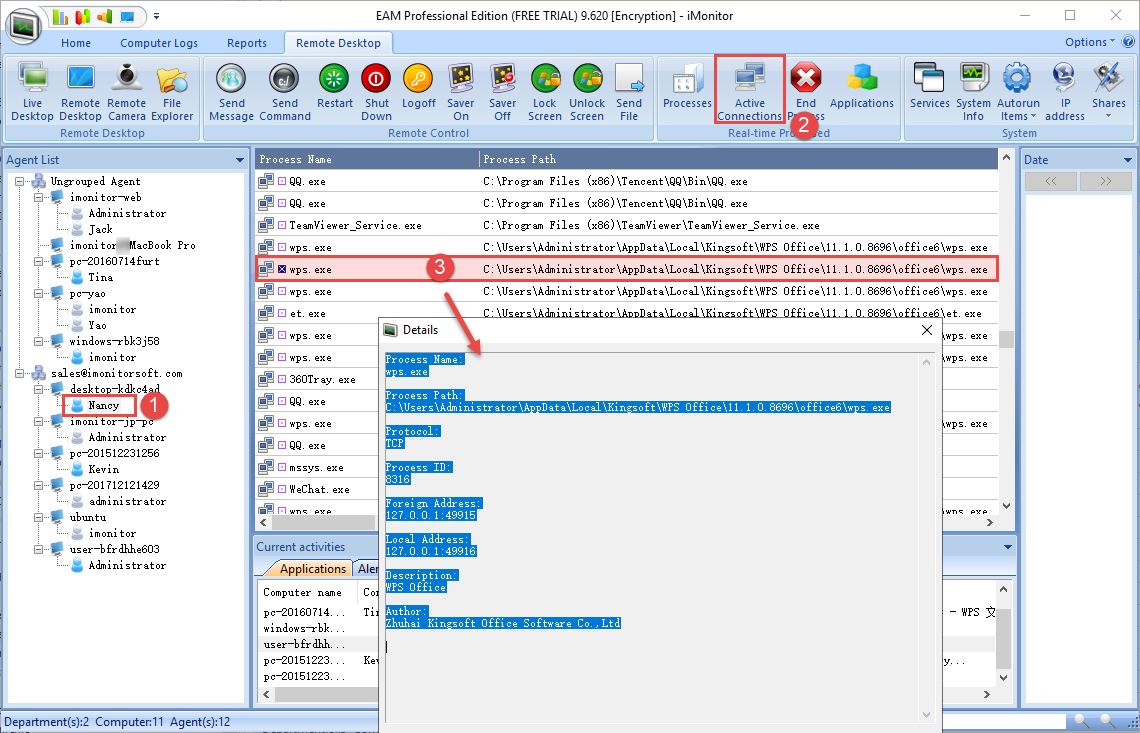Lock Screen of remote computer

pos(545,92)
